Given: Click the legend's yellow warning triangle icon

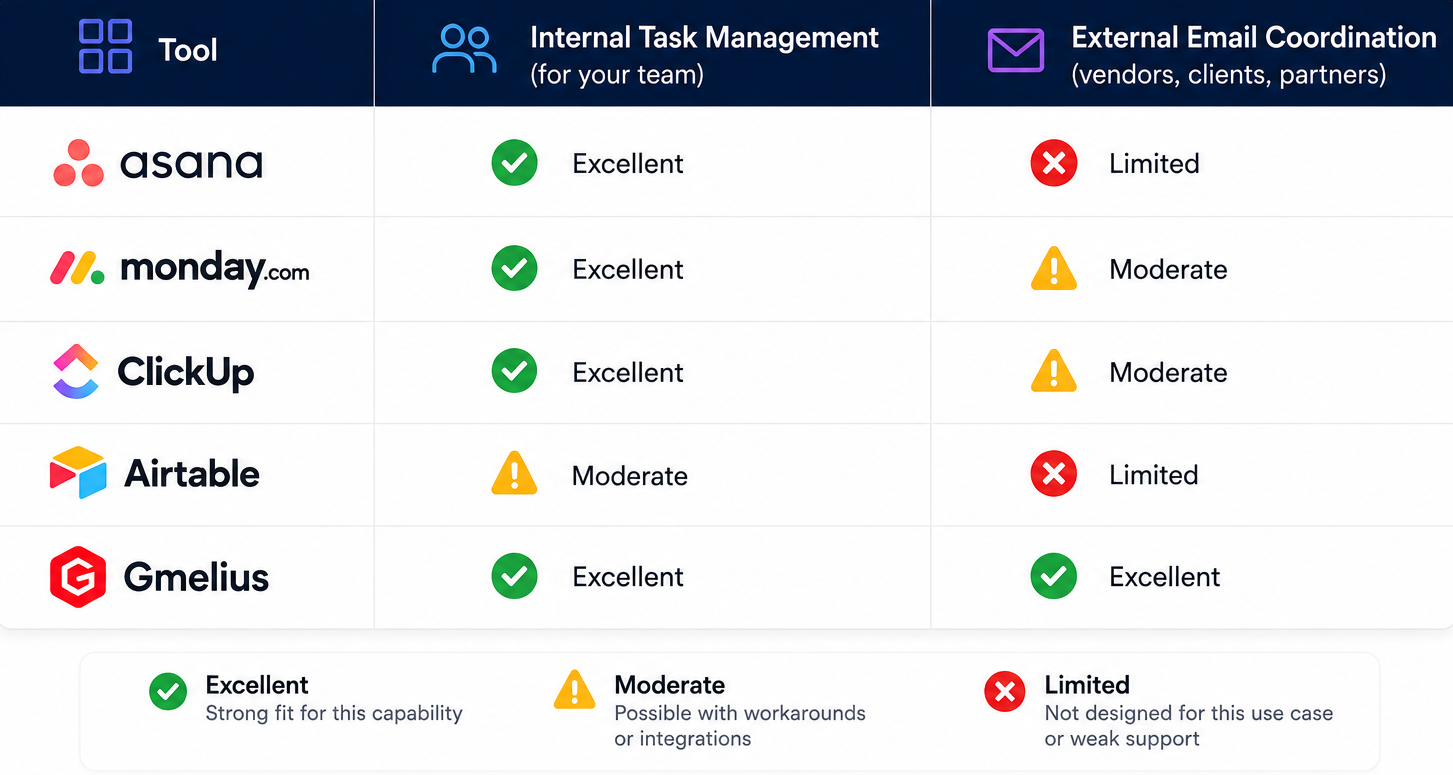Looking at the screenshot, I should point(574,690).
